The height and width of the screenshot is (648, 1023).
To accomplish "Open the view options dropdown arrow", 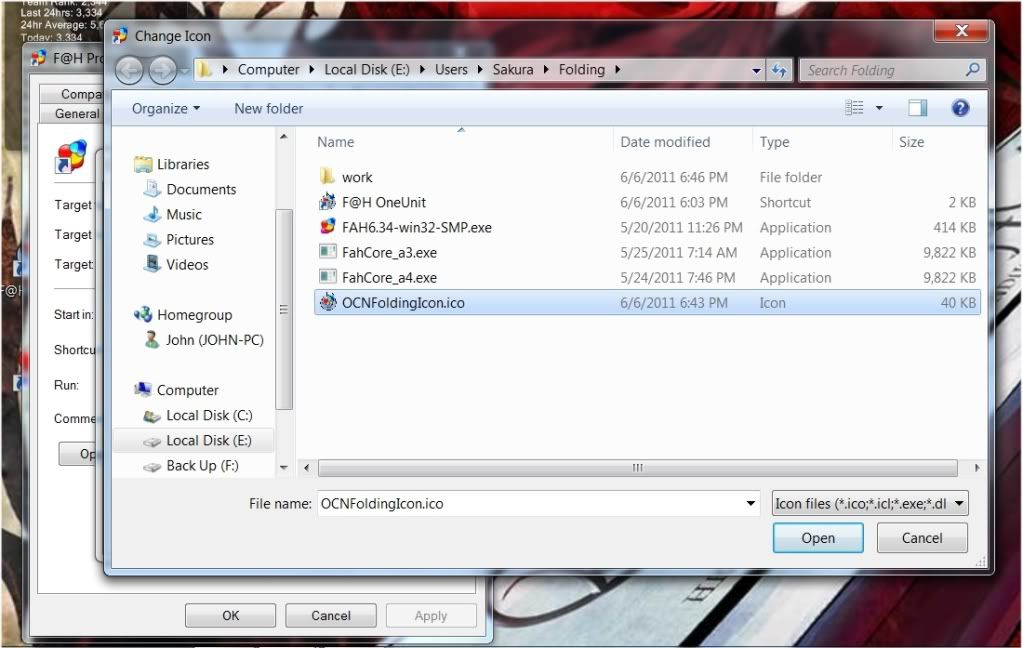I will click(879, 108).
